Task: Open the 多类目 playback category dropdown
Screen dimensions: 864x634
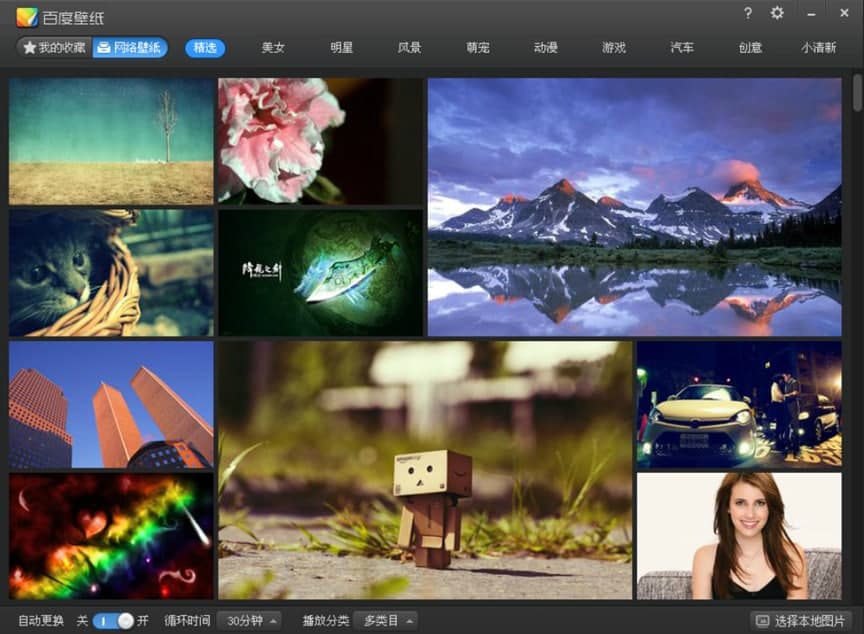Action: [x=388, y=620]
